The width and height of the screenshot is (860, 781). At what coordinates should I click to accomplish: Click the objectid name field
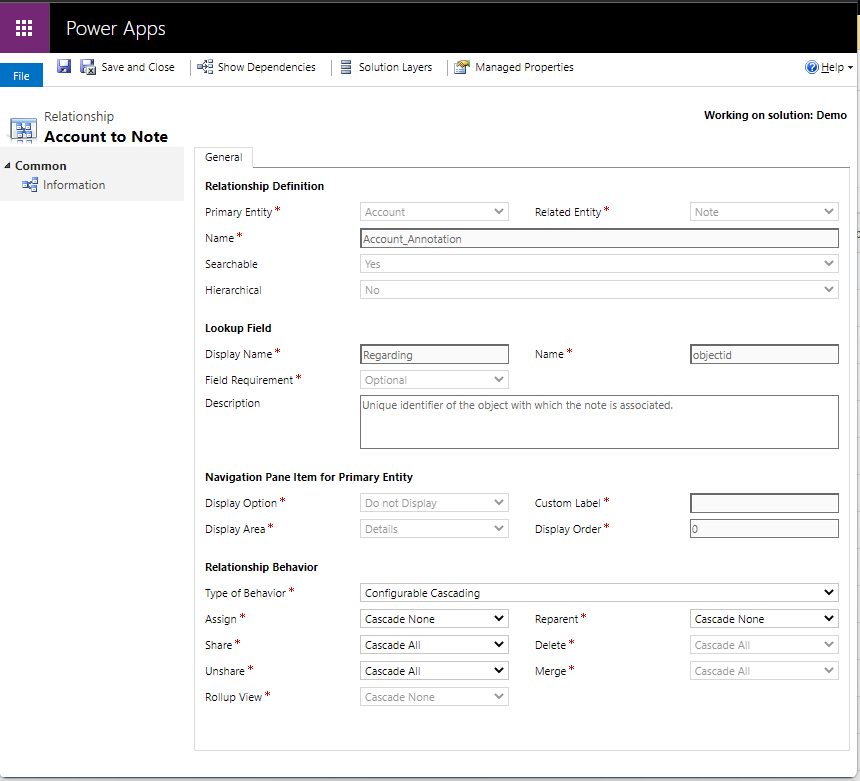pos(764,354)
